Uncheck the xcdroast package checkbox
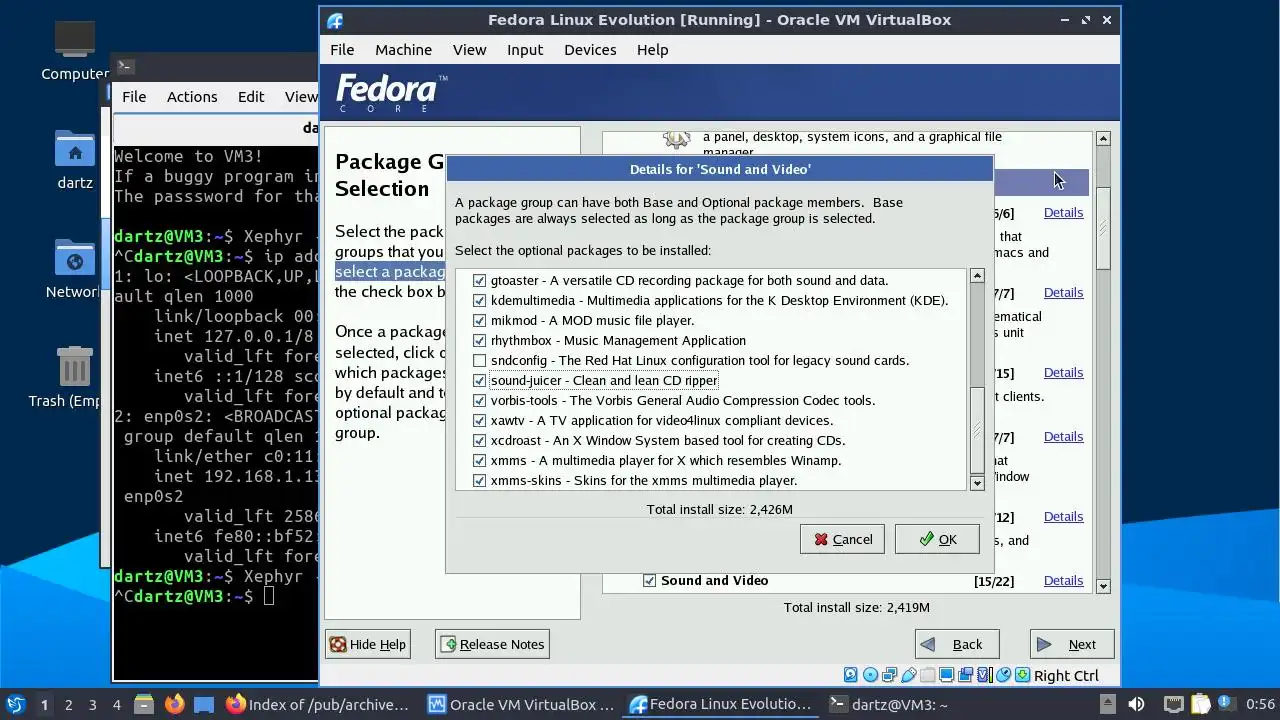This screenshot has height=720, width=1280. 479,441
